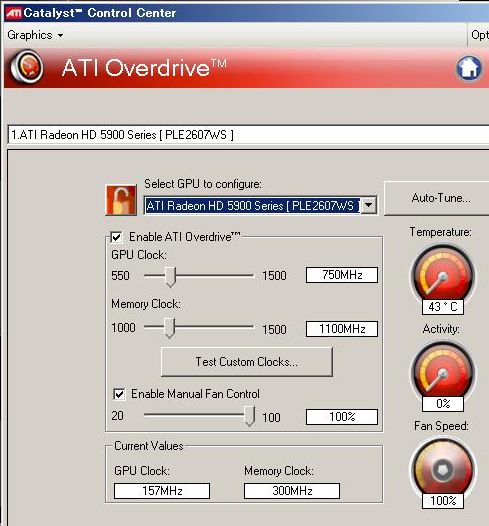Click the ATI logo in title bar
This screenshot has height=526, width=489.
(13, 13)
